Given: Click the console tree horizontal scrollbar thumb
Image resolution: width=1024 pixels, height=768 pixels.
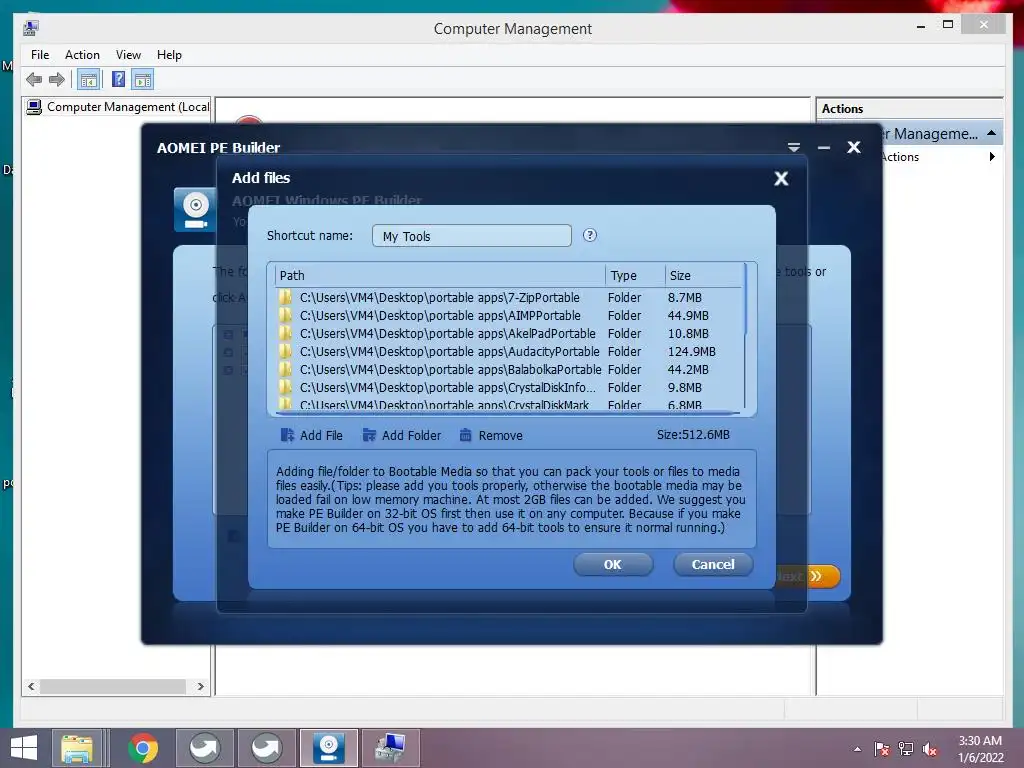Looking at the screenshot, I should (x=113, y=686).
